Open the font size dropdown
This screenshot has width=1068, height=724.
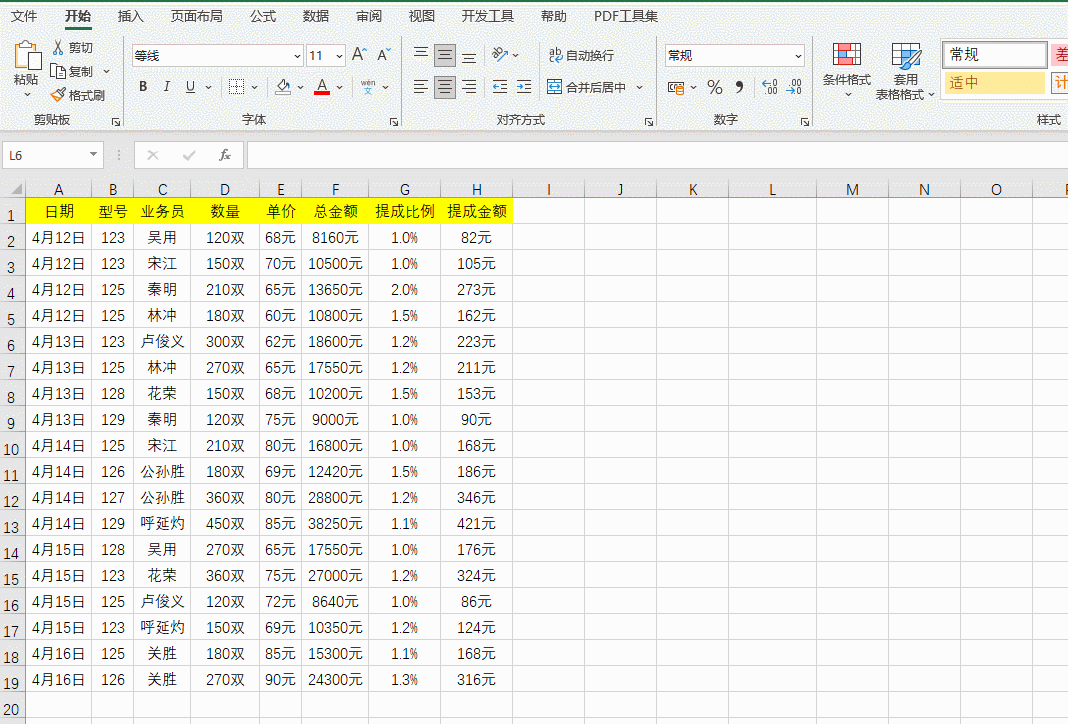click(x=339, y=56)
